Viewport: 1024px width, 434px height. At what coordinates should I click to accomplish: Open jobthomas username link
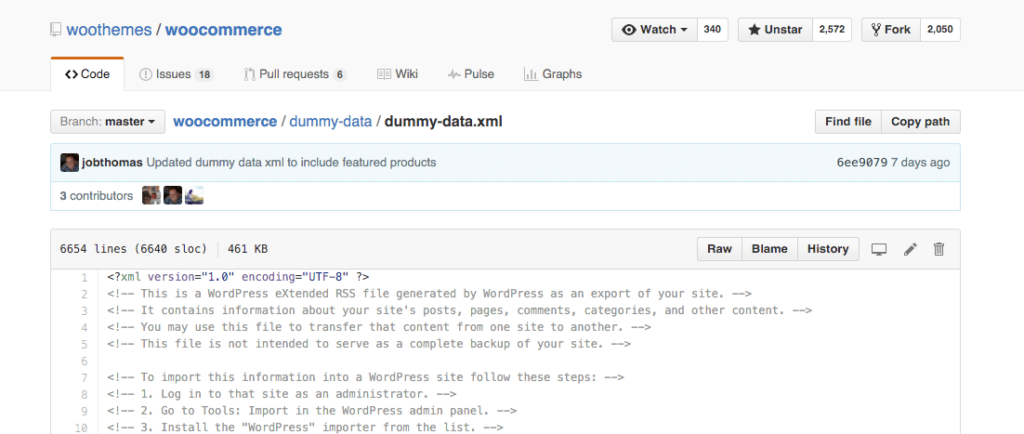coord(112,163)
